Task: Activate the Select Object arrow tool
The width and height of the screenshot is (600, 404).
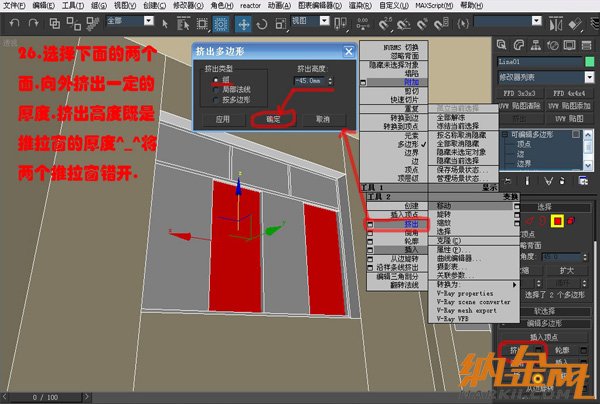Action: (x=165, y=24)
